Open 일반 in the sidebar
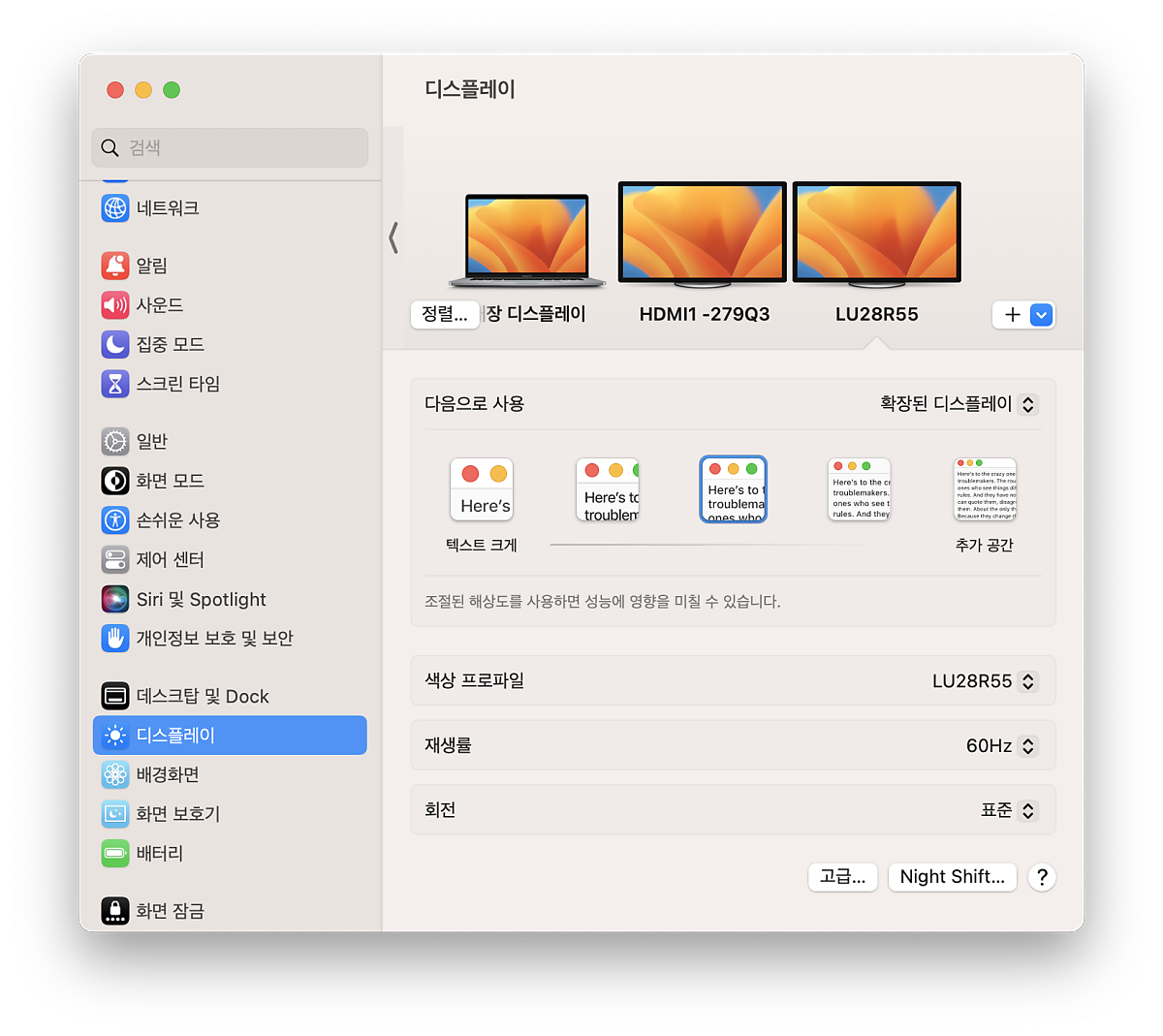 pos(230,442)
